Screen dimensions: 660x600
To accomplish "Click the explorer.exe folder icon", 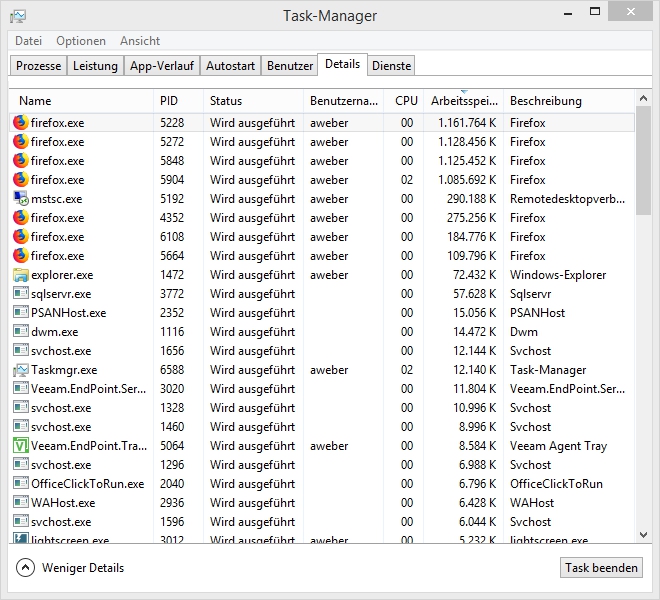I will point(21,275).
